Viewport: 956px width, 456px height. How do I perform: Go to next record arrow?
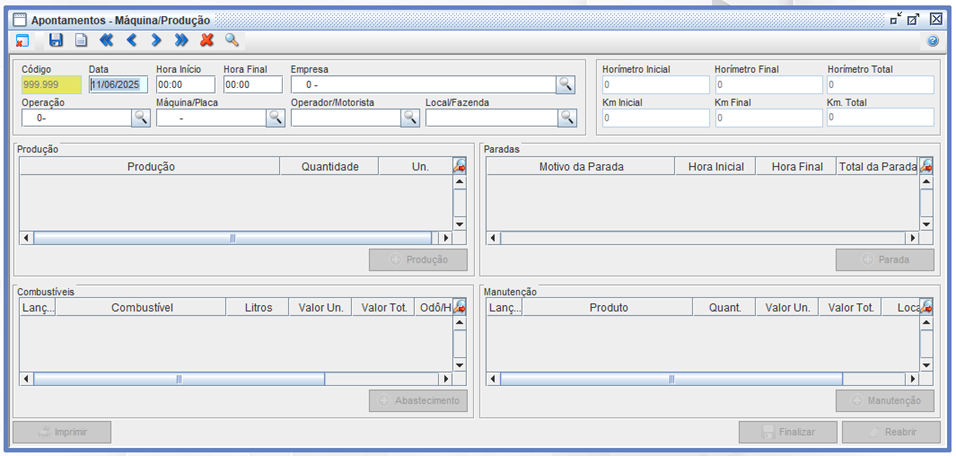(x=156, y=40)
